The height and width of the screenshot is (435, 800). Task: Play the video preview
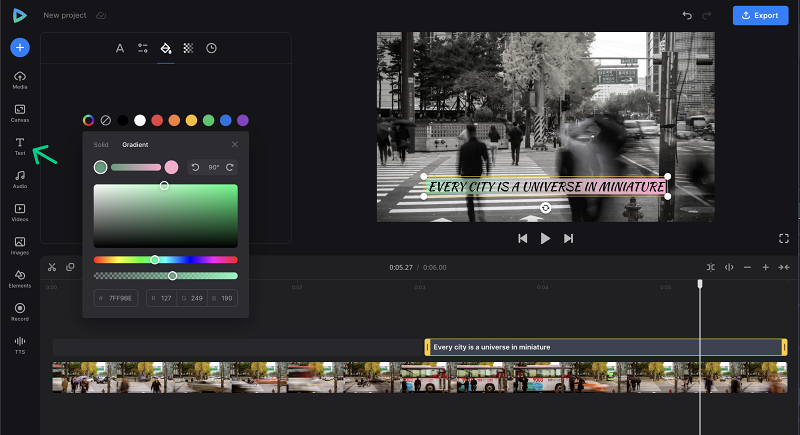click(545, 239)
